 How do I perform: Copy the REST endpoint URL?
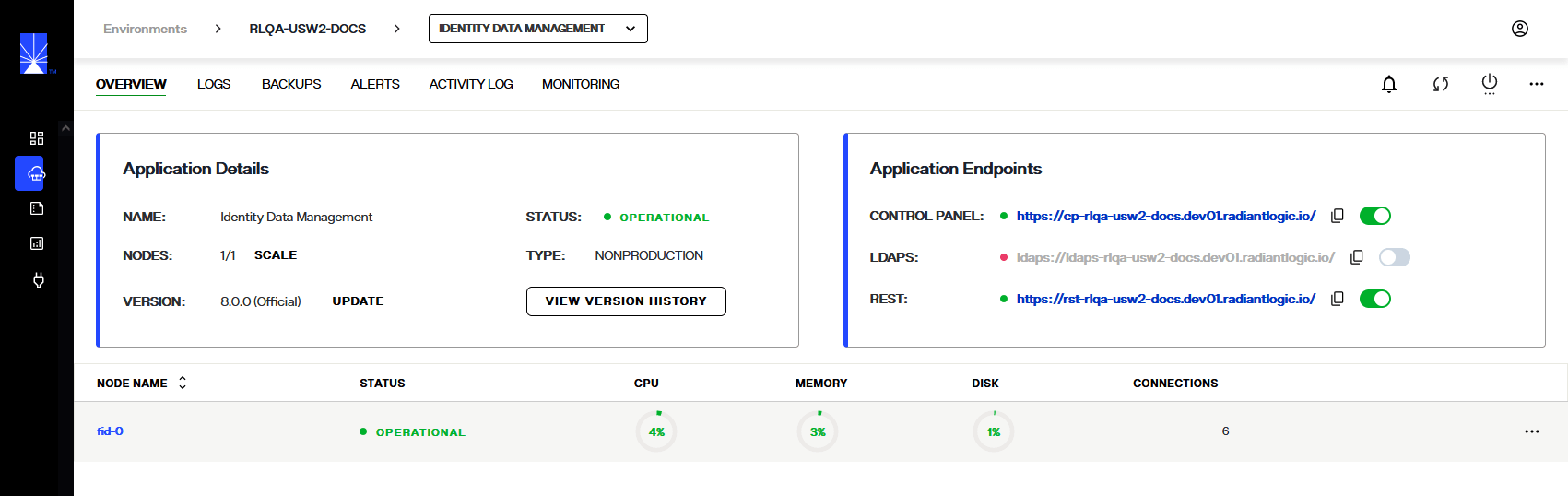pyautogui.click(x=1338, y=299)
